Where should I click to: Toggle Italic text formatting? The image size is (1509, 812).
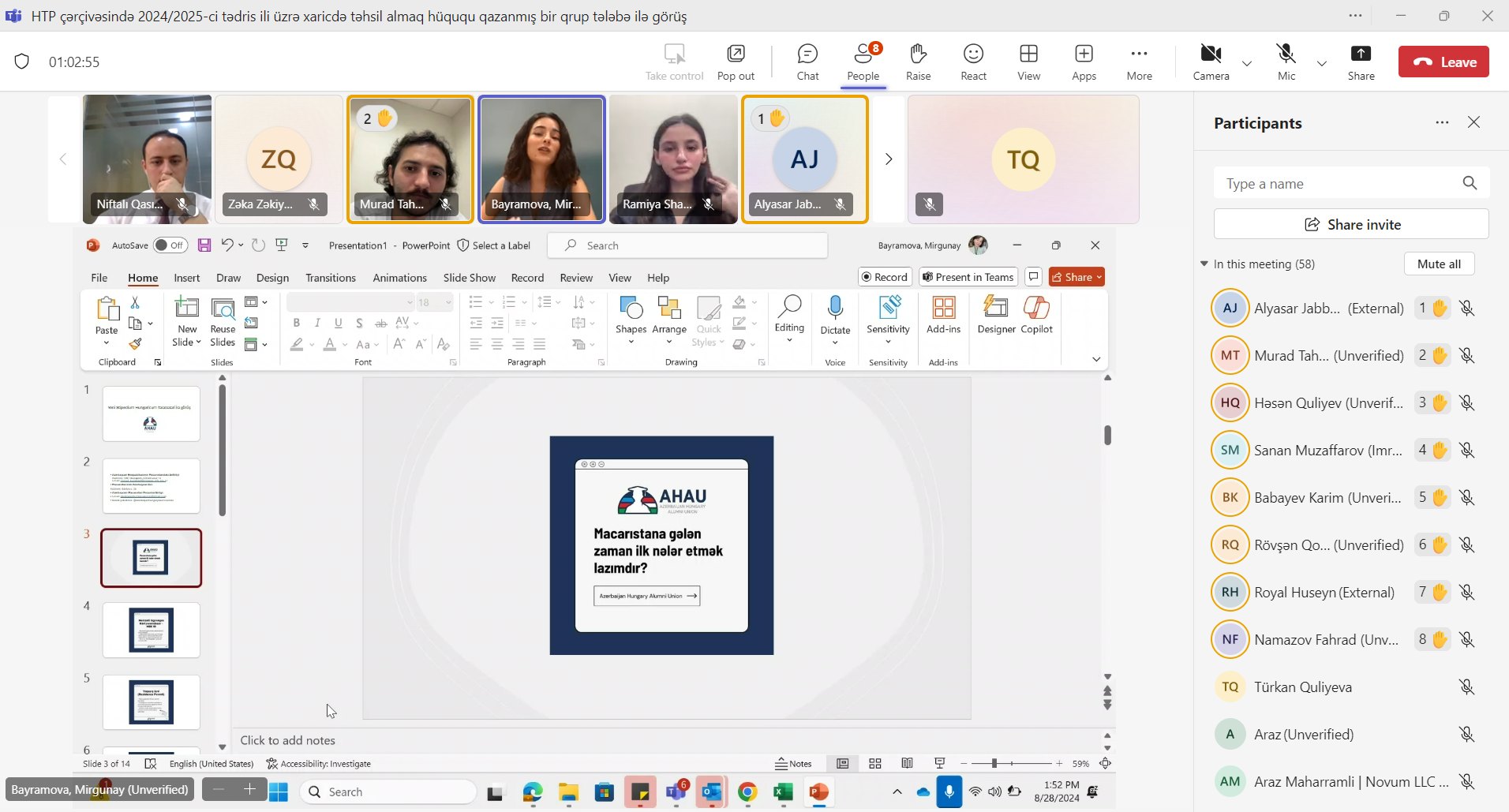point(317,323)
